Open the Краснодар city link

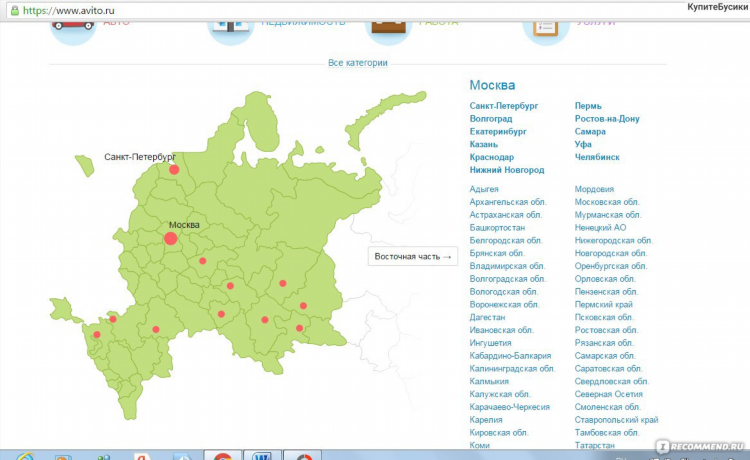pyautogui.click(x=492, y=157)
